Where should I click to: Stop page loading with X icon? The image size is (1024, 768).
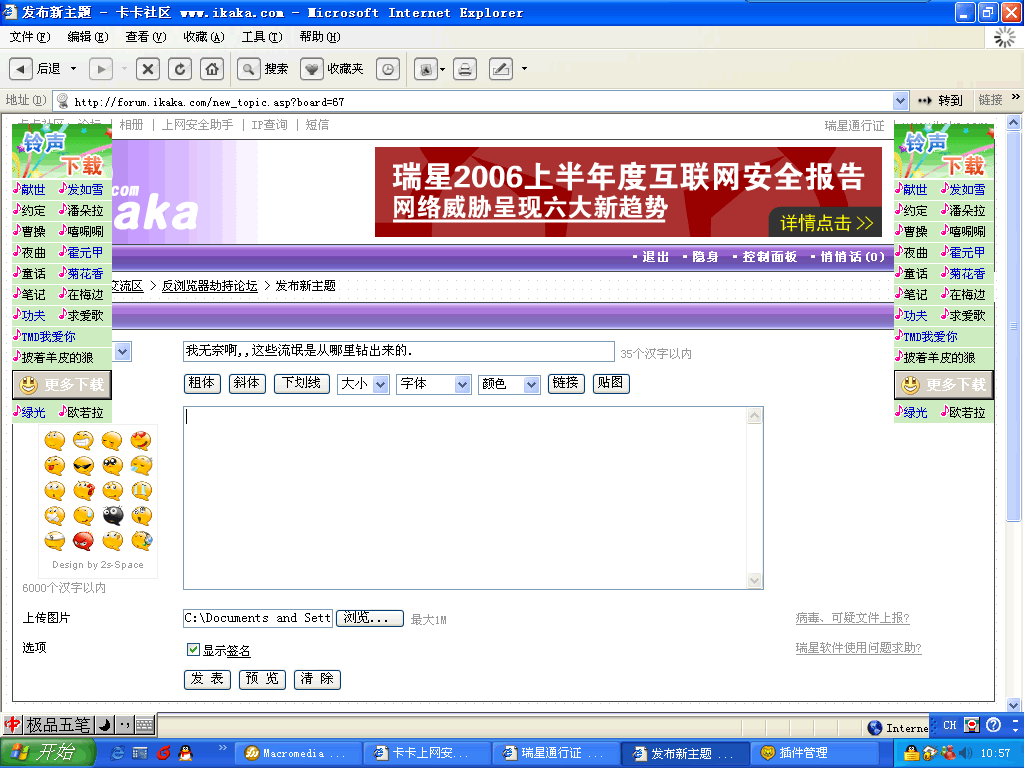tap(148, 69)
